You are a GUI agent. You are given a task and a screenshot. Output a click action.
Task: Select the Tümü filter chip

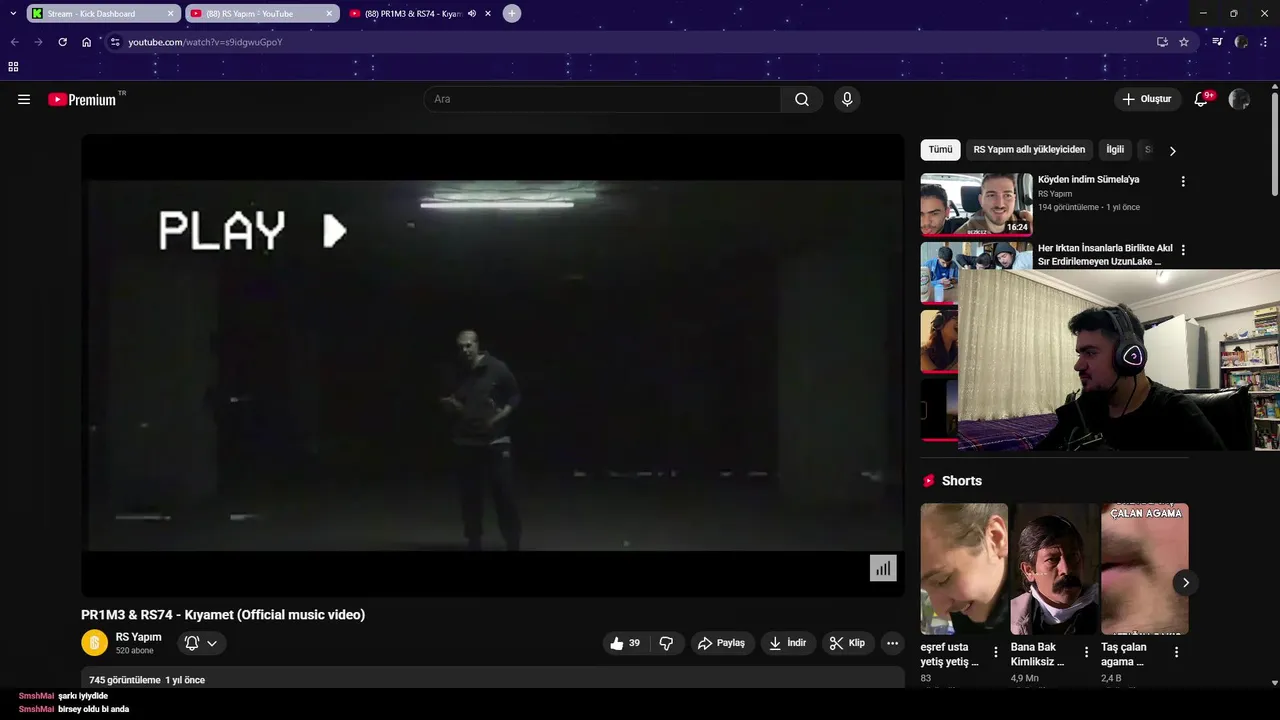click(940, 150)
